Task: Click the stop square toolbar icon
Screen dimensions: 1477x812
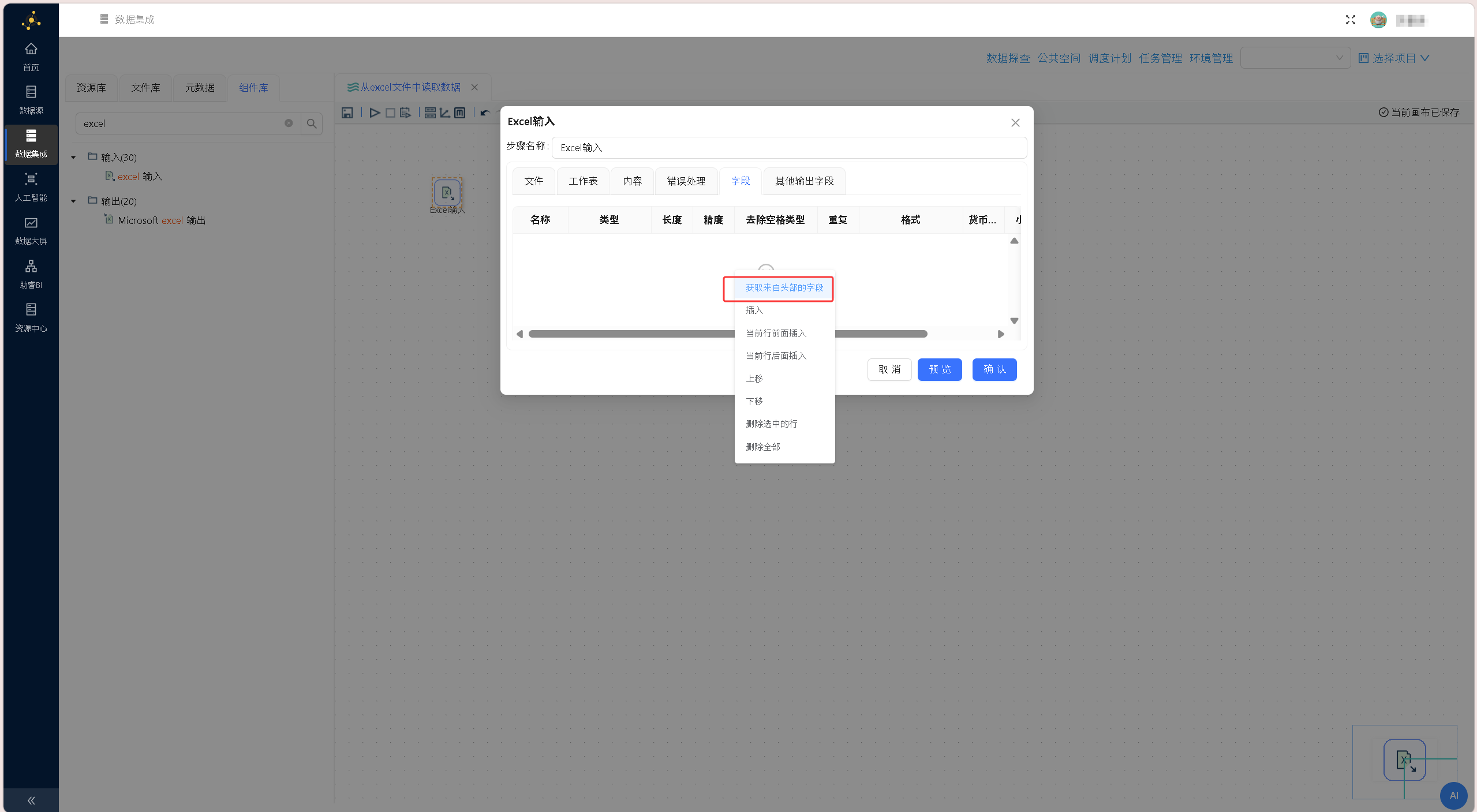Action: click(390, 113)
